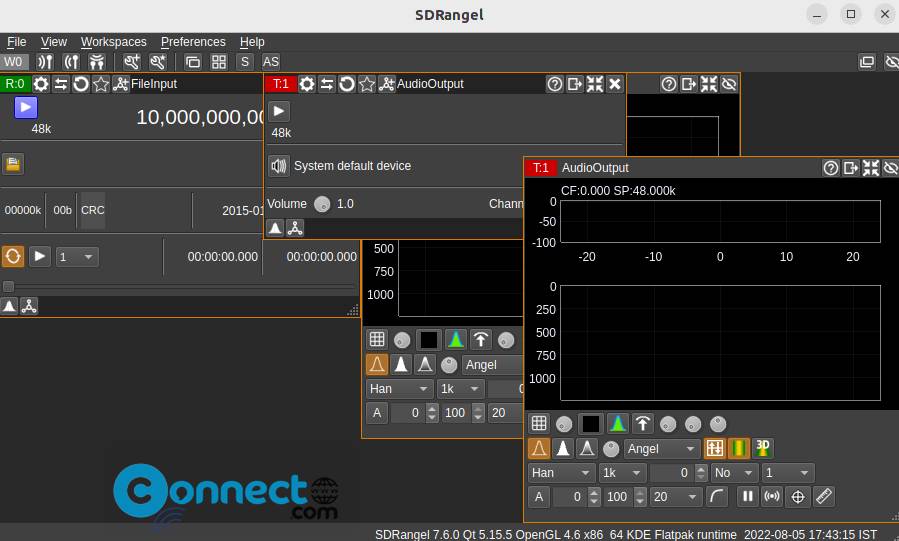Add a Tx device from the main toolbar
The height and width of the screenshot is (541, 899).
(71, 62)
